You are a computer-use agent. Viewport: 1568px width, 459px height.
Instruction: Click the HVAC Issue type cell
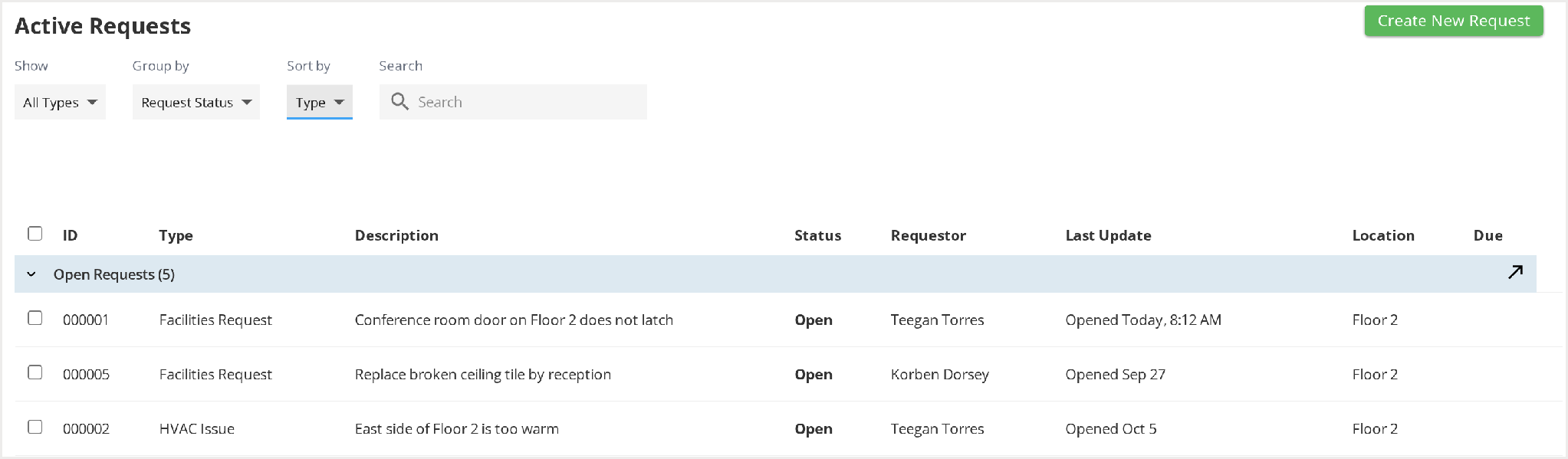coord(197,428)
